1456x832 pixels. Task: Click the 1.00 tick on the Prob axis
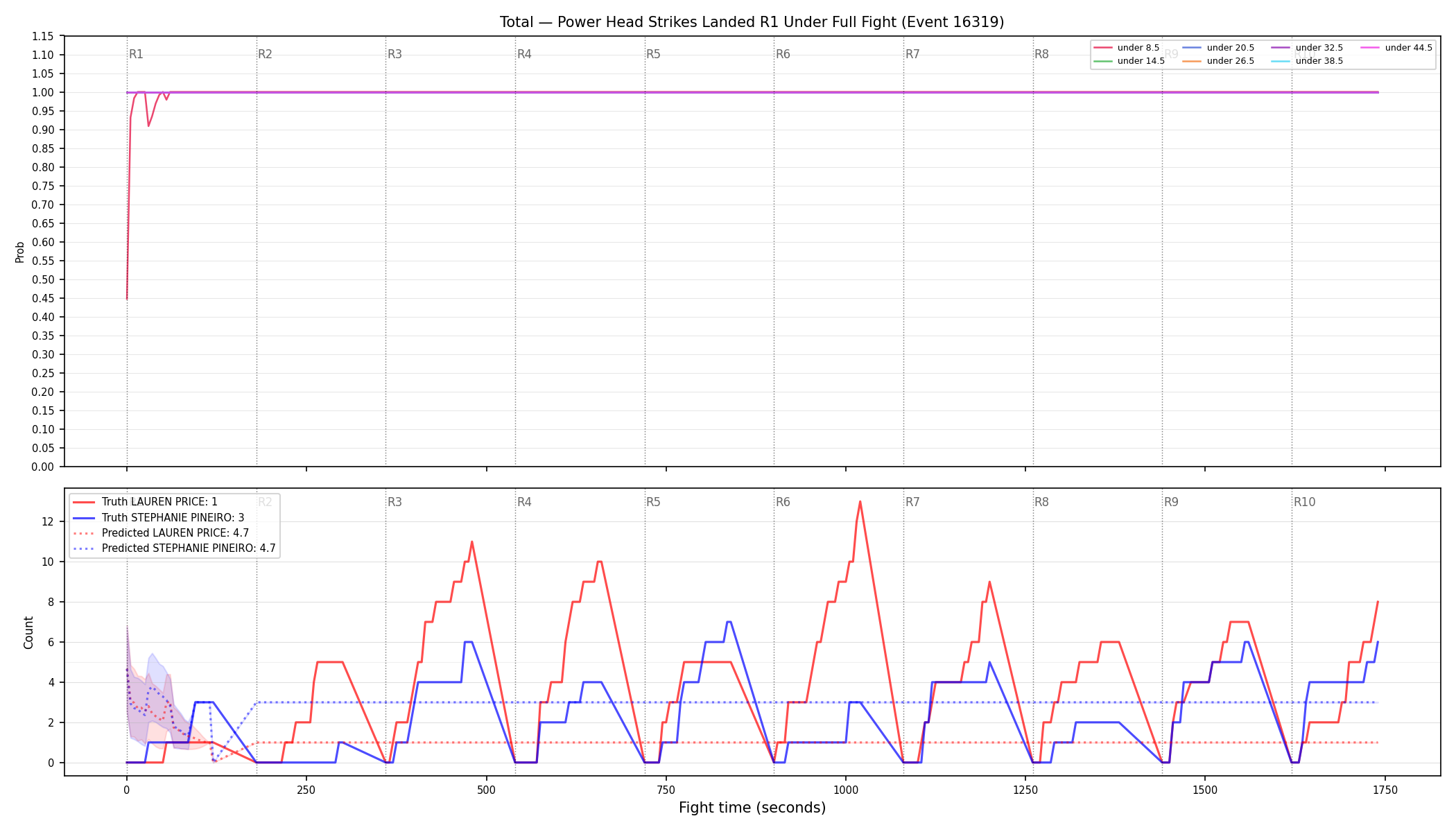[x=44, y=92]
